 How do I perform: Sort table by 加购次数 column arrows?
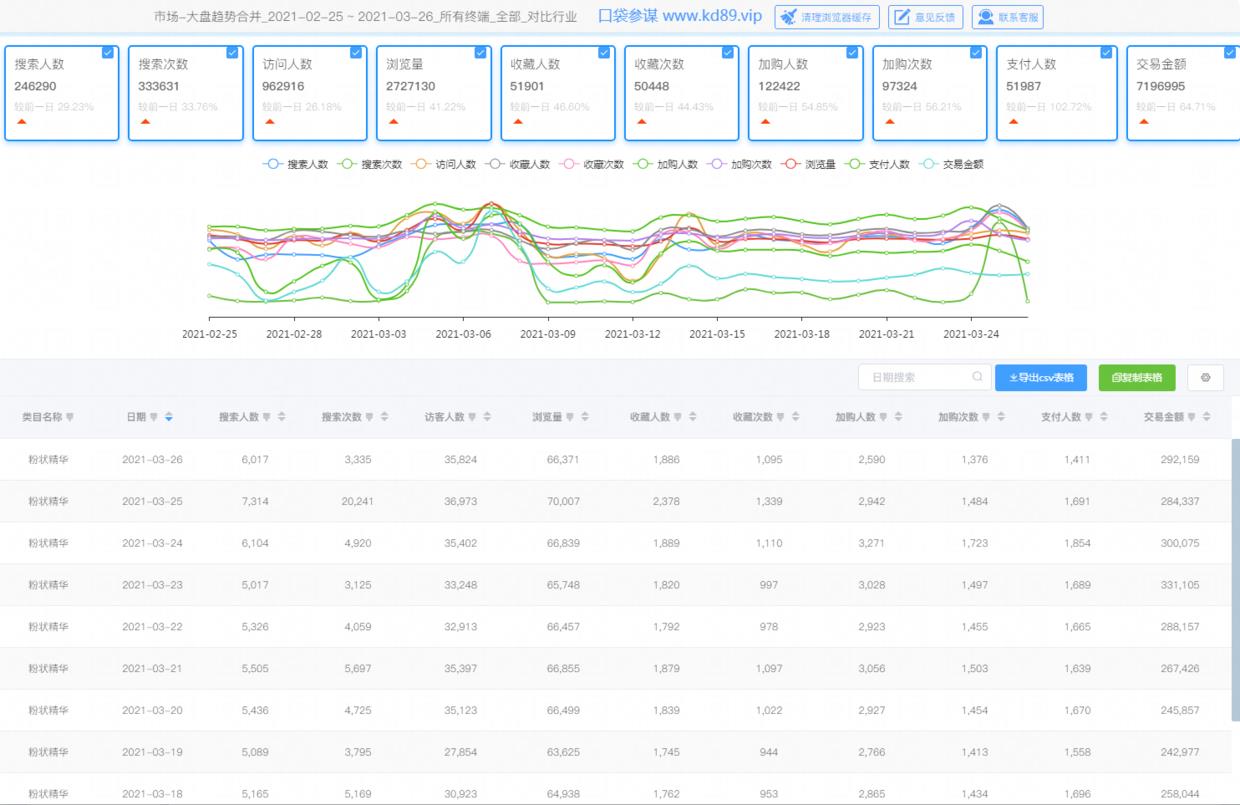(1001, 417)
